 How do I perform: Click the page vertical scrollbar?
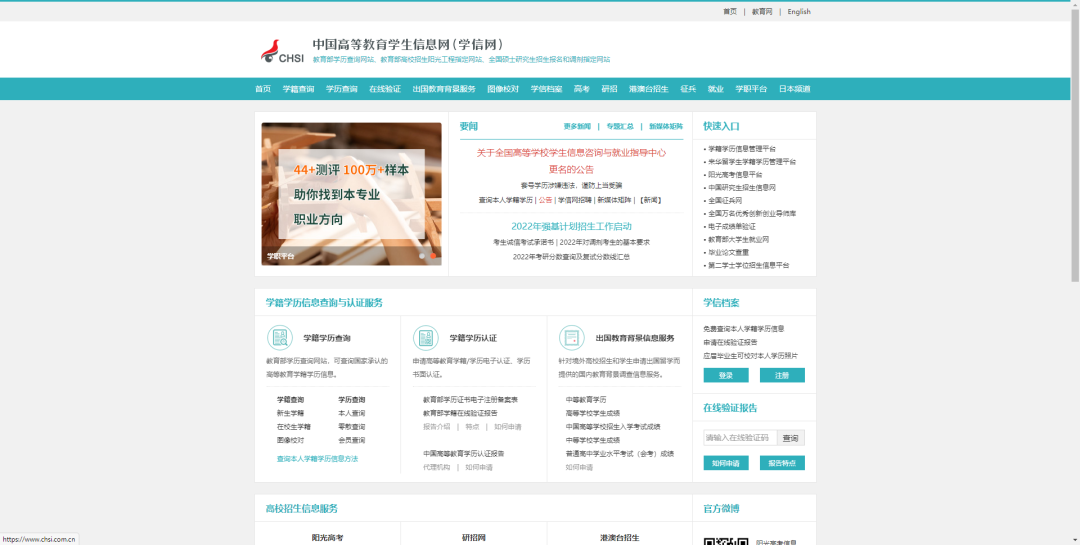pos(1075,144)
